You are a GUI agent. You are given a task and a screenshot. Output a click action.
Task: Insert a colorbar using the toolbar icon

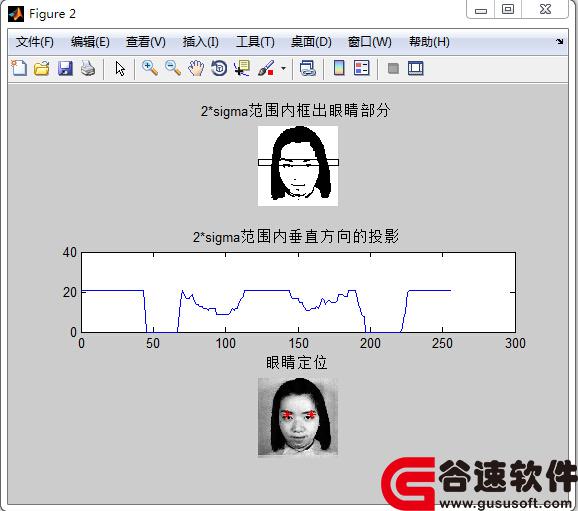[339, 68]
